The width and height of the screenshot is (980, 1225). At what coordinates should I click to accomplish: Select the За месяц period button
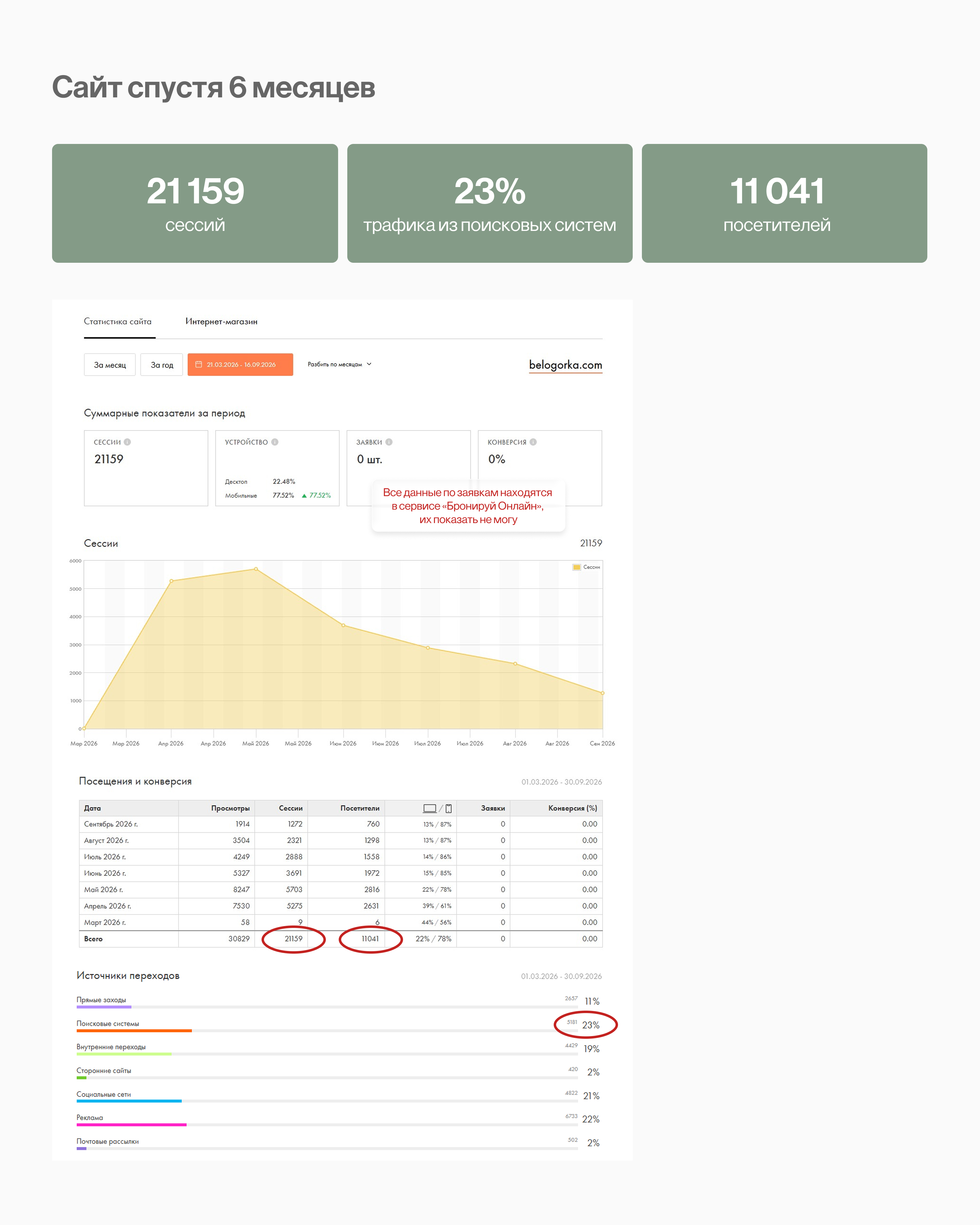(x=110, y=365)
